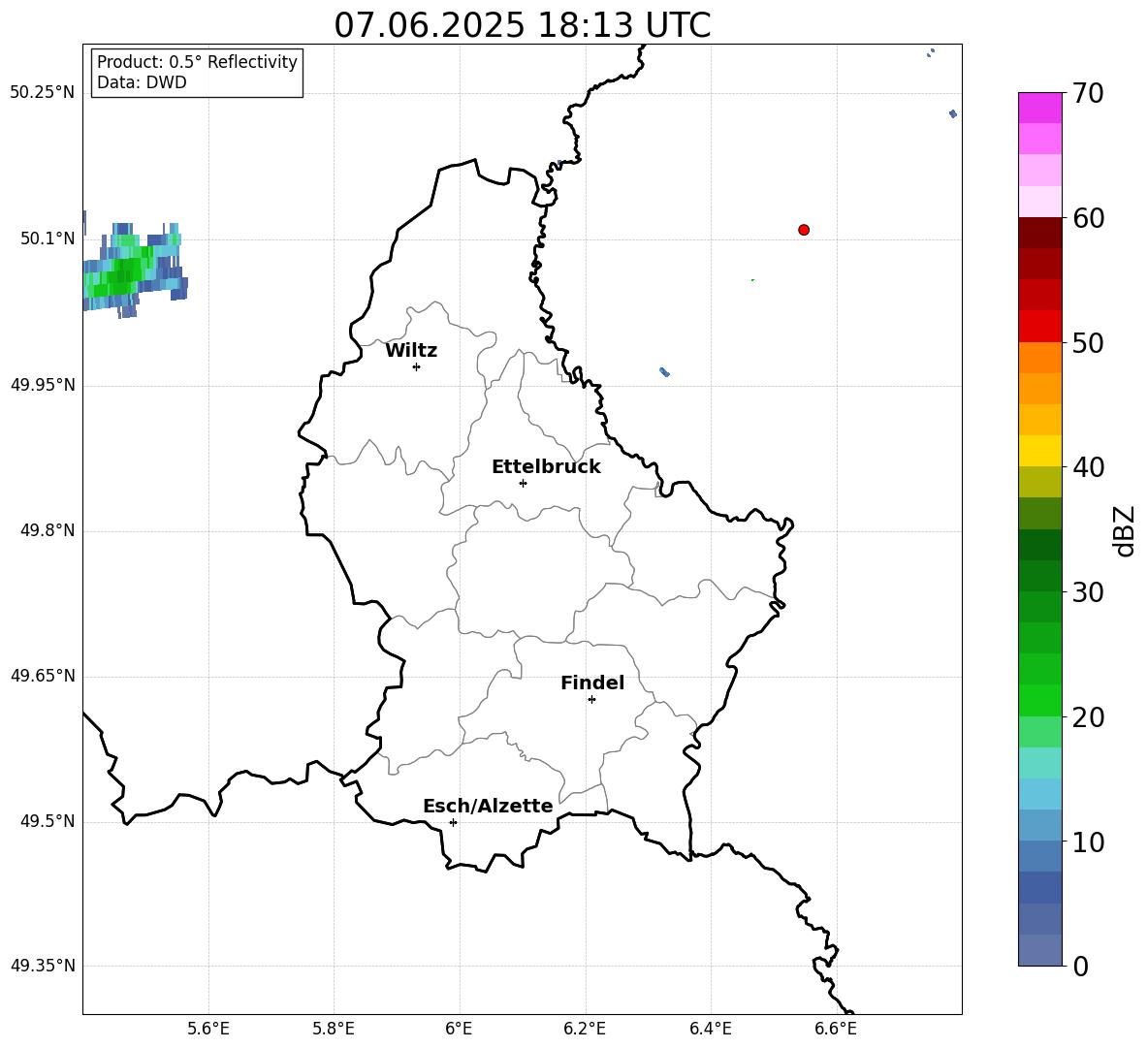1148x1048 pixels.
Task: Click the colorbar tick label 0
Action: click(x=1080, y=966)
